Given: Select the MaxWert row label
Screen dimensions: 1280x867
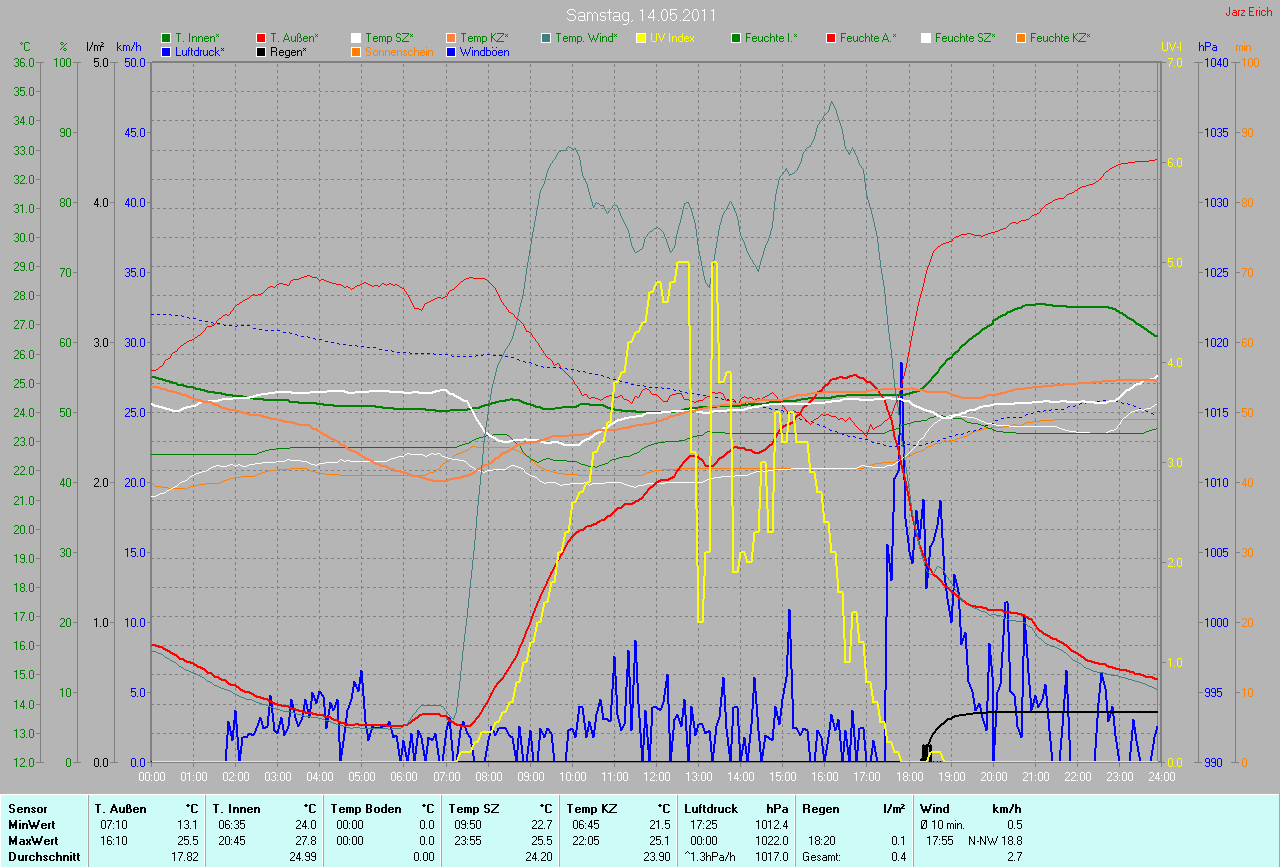Looking at the screenshot, I should [34, 841].
